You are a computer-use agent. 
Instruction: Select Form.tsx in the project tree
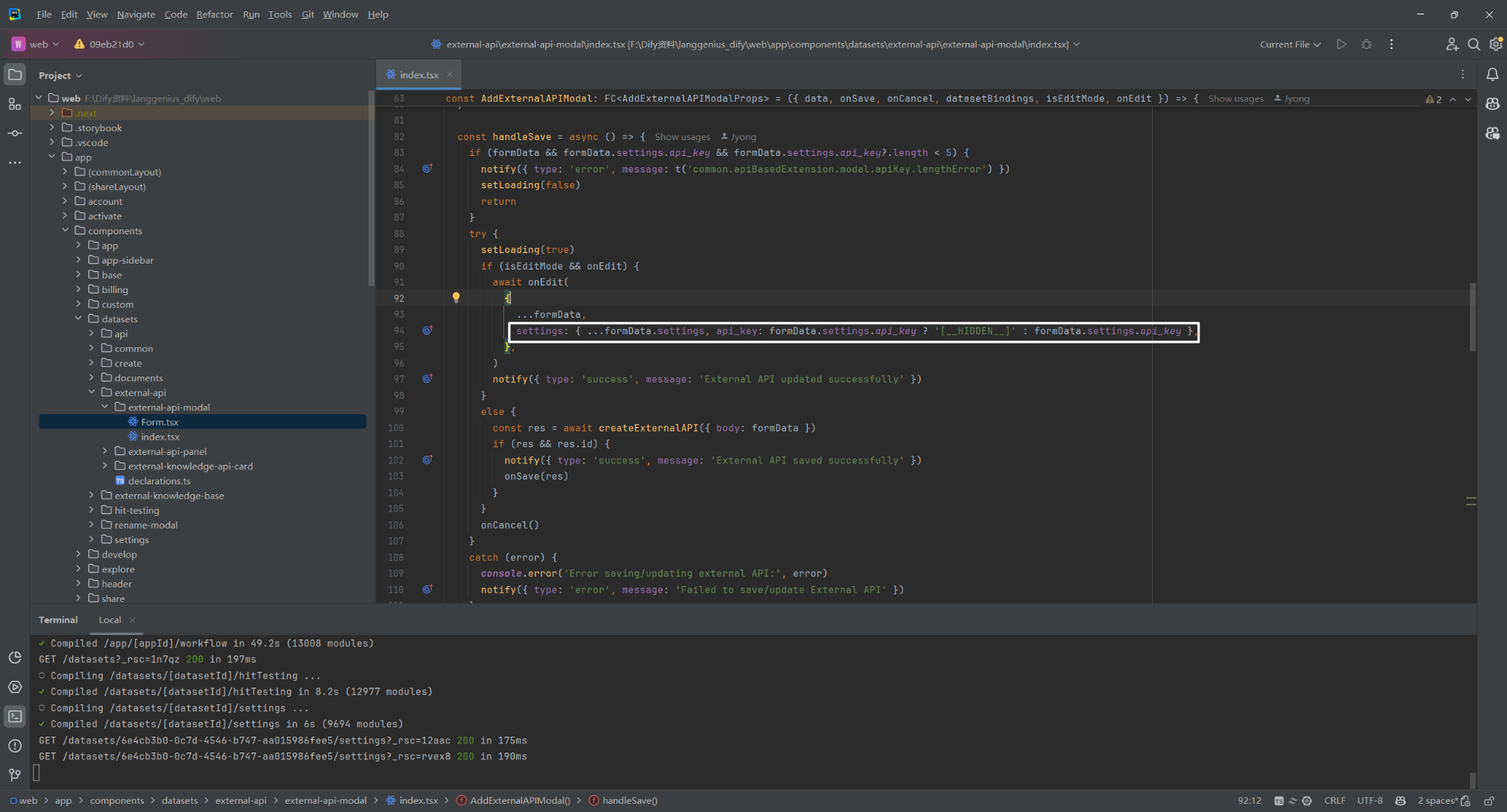click(160, 421)
